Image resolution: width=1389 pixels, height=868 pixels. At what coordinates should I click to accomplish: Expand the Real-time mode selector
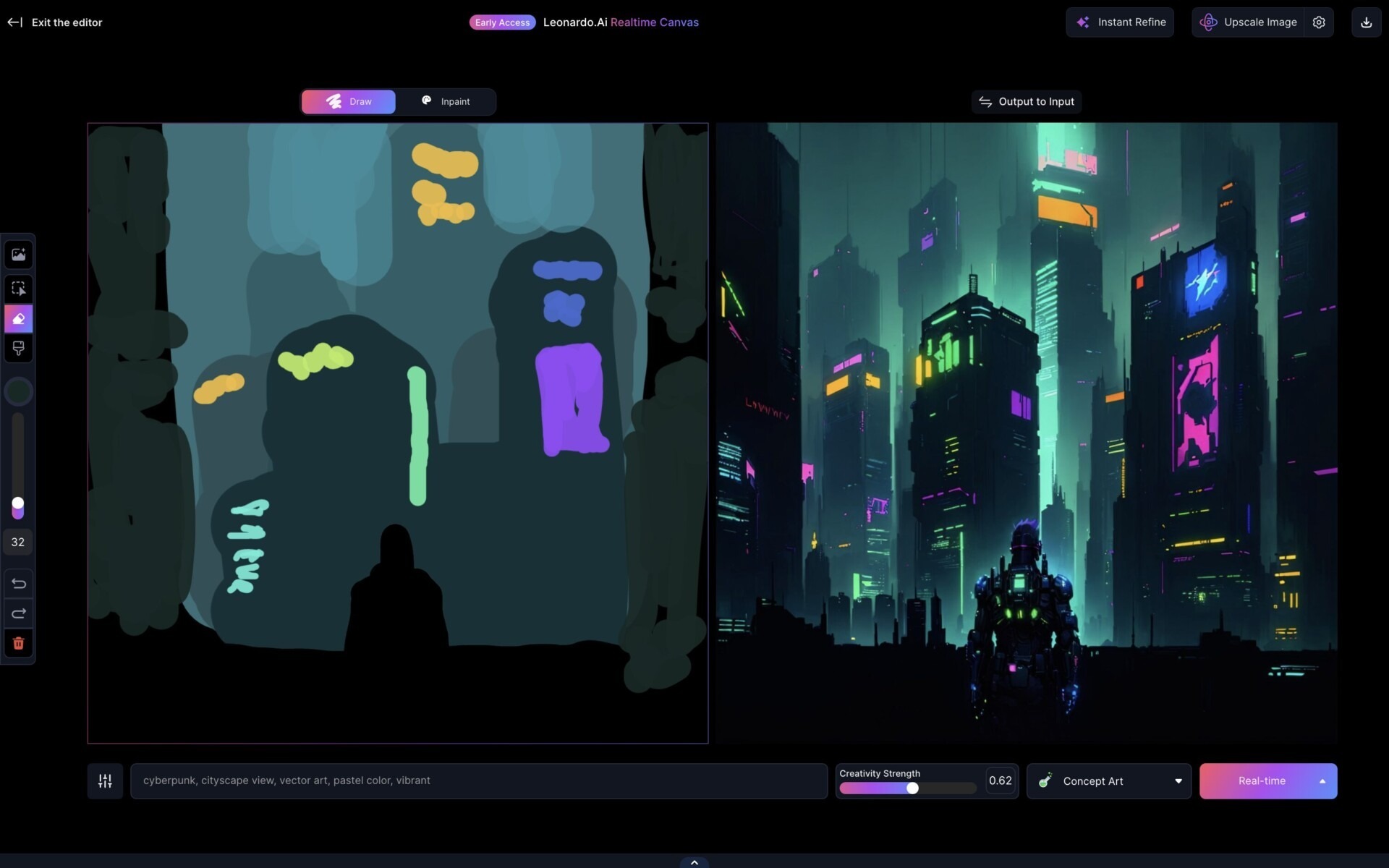pos(1268,780)
